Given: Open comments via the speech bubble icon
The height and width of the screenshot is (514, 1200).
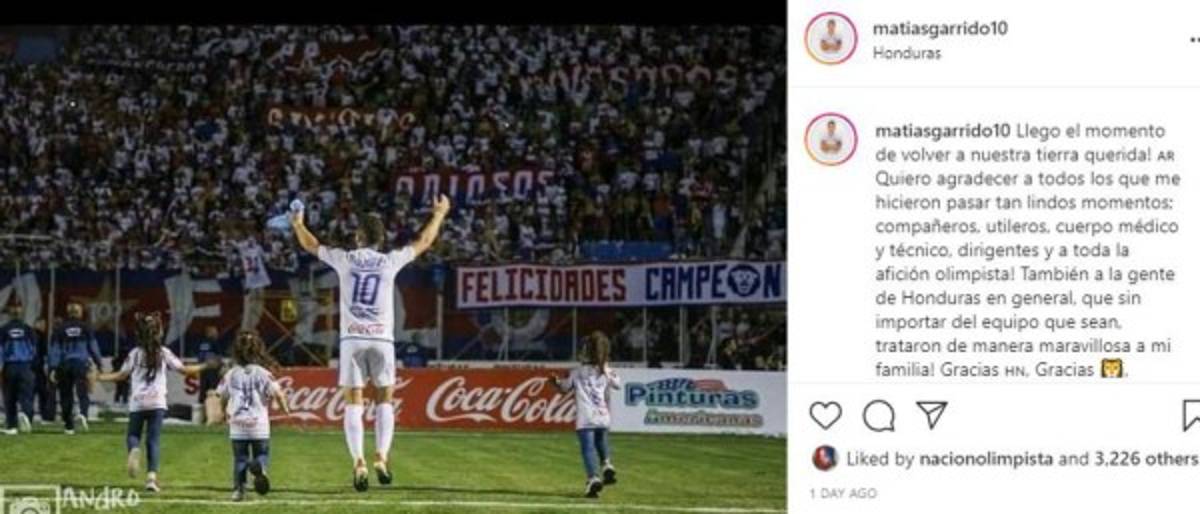Looking at the screenshot, I should click(878, 415).
